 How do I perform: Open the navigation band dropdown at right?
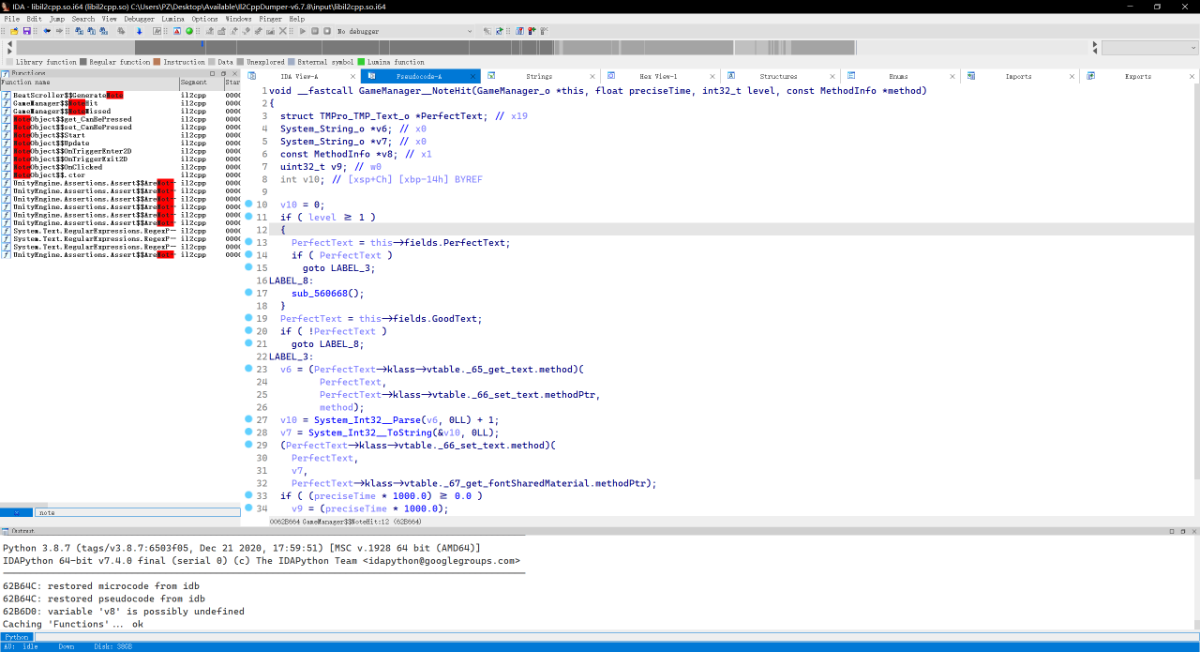click(x=1150, y=47)
